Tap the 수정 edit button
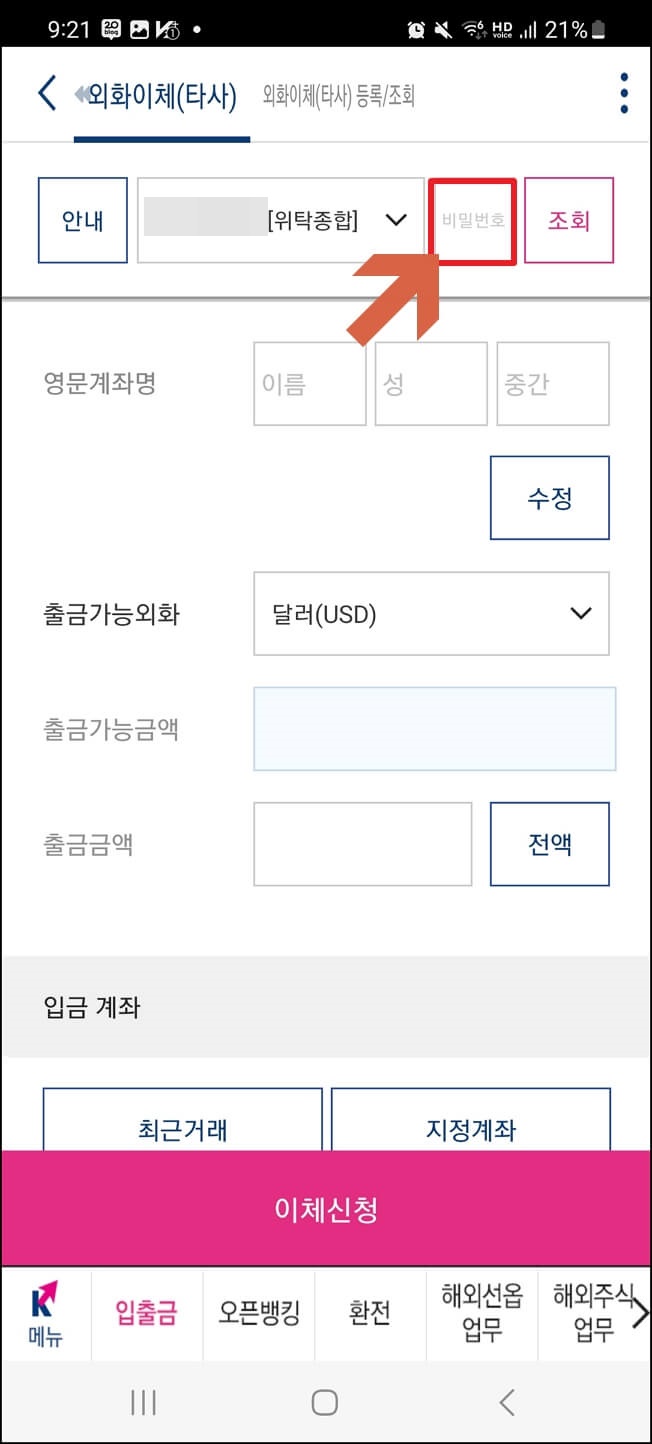 click(550, 497)
